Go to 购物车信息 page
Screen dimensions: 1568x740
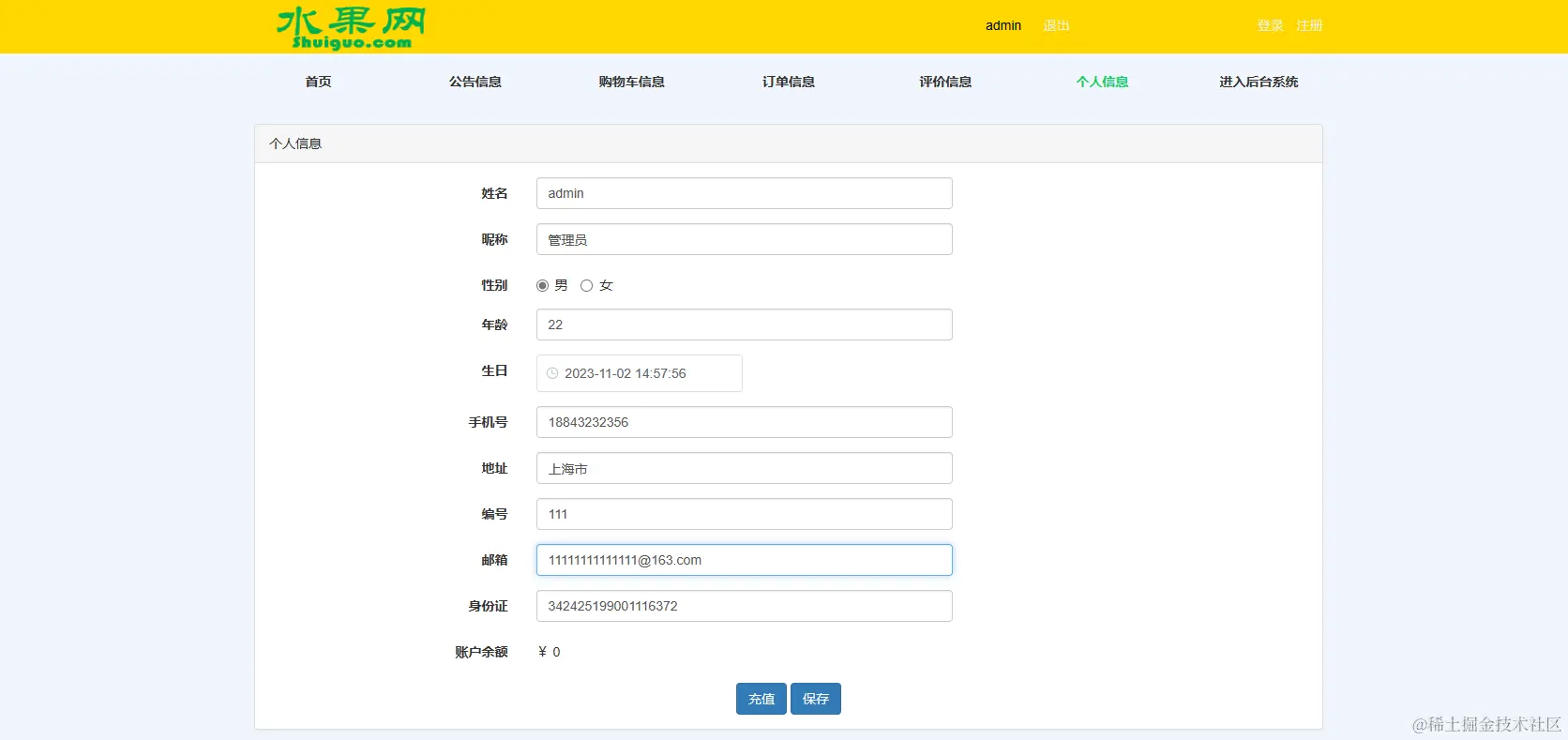point(631,82)
